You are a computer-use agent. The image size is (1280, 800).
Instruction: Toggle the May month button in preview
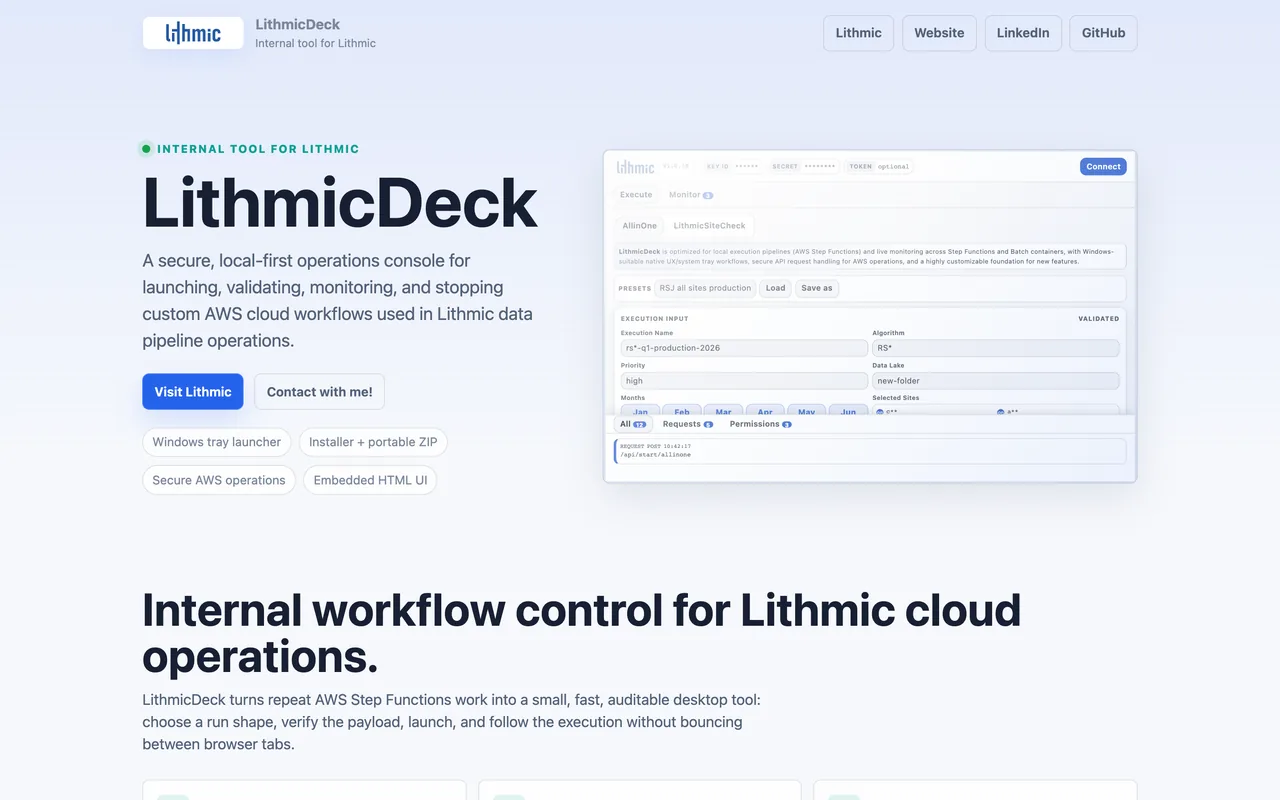pos(807,410)
